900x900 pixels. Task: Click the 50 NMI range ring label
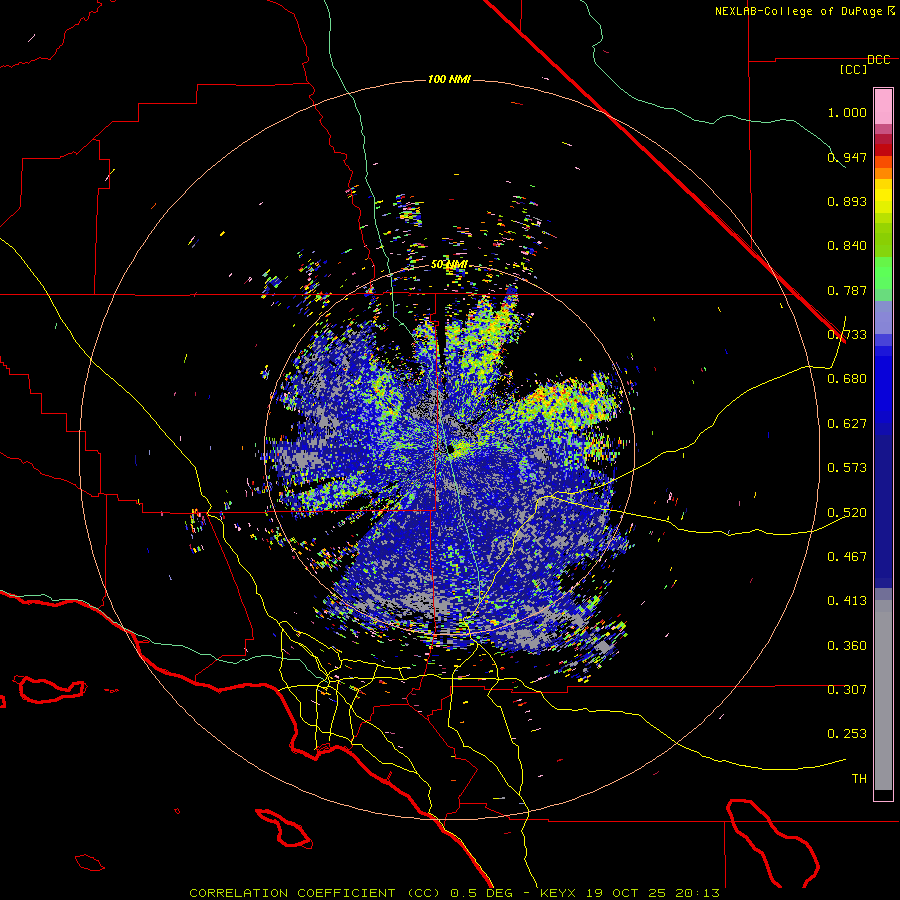click(449, 265)
